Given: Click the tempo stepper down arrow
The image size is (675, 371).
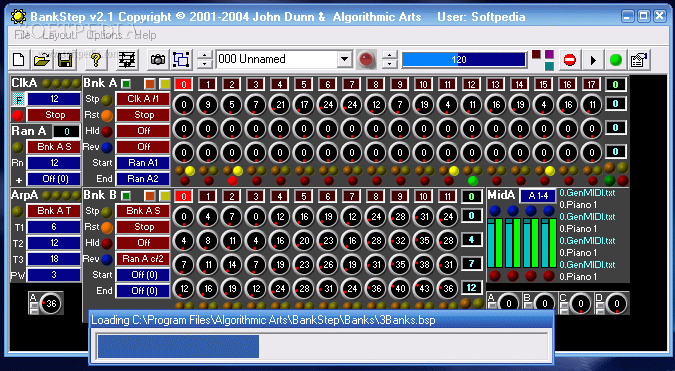Looking at the screenshot, I should [390, 64].
